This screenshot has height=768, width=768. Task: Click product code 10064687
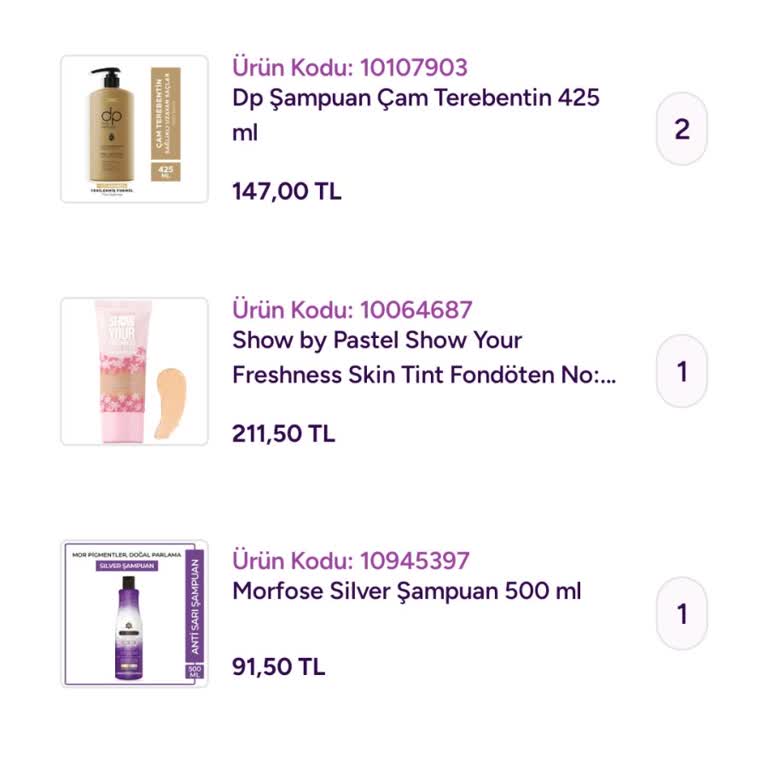(x=352, y=309)
